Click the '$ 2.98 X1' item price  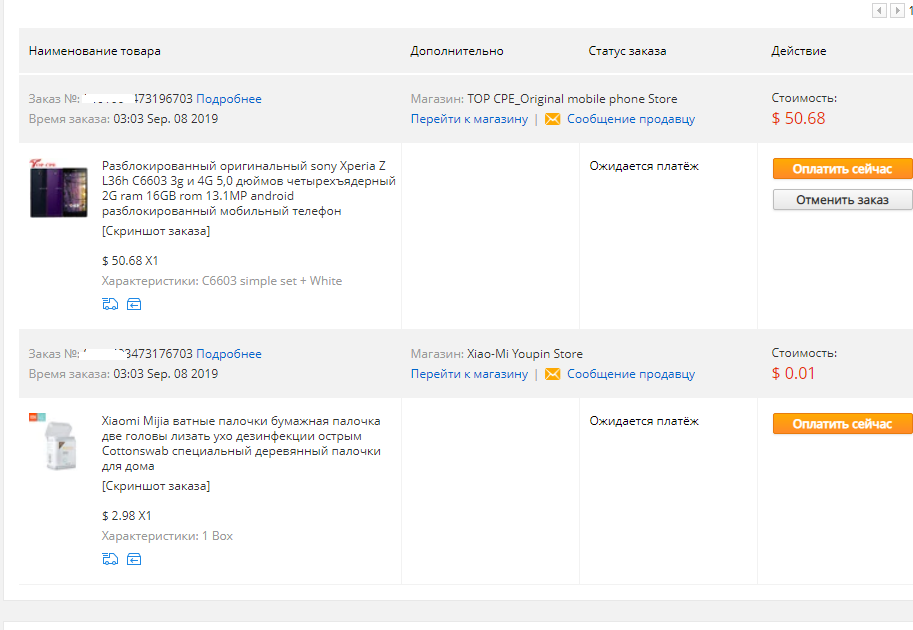click(126, 516)
